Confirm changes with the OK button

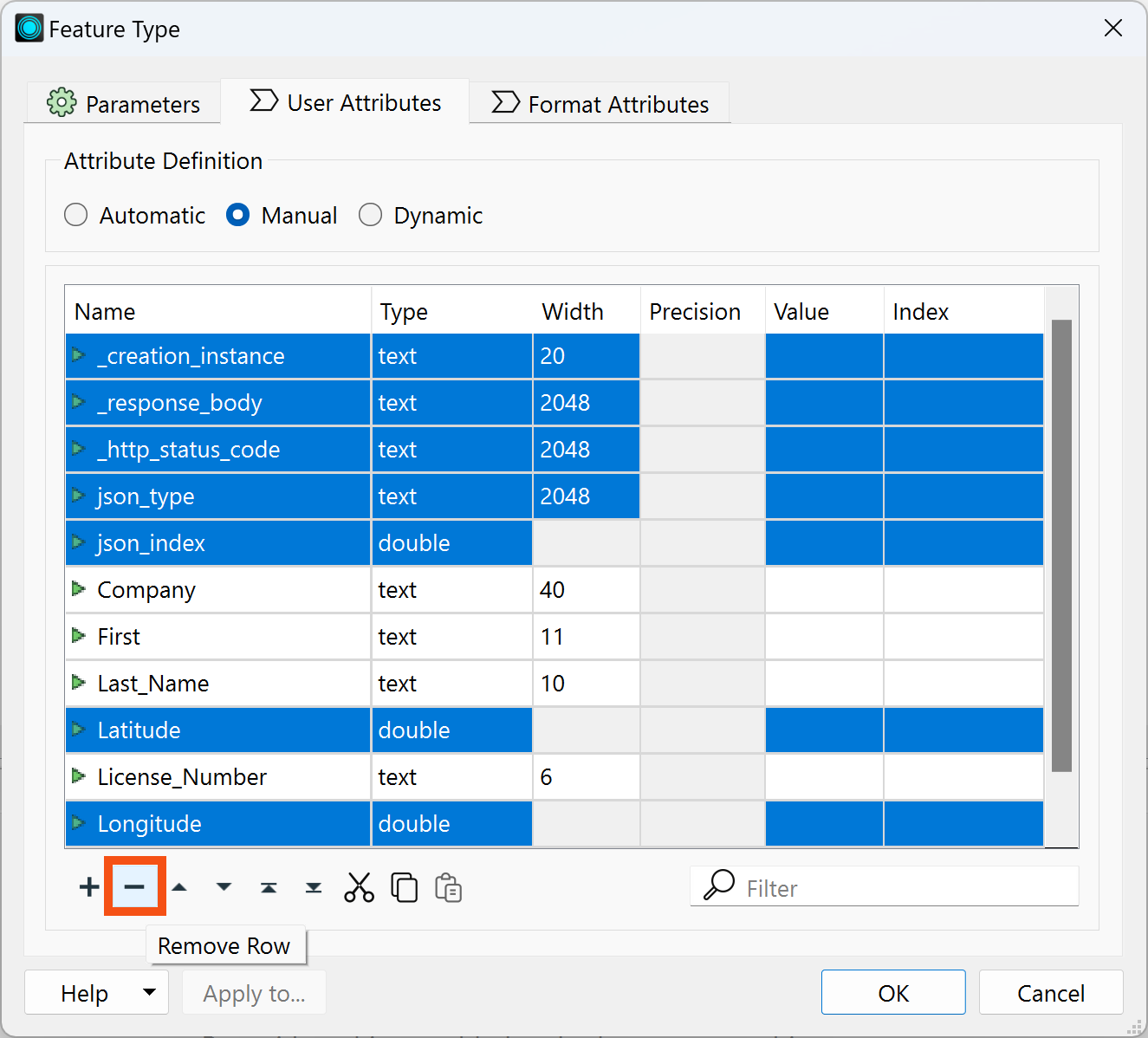(x=893, y=992)
